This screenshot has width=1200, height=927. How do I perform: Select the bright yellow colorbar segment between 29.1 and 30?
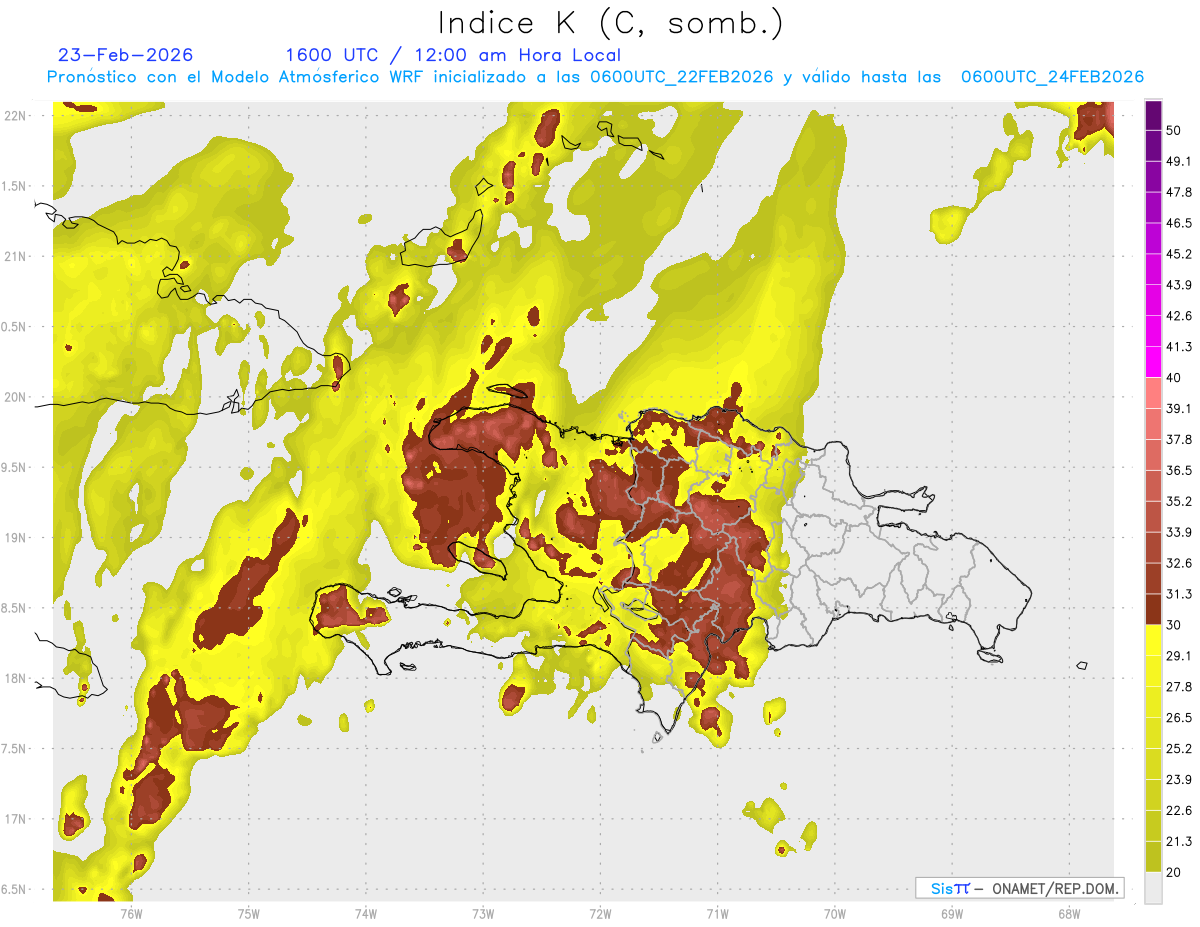tap(1154, 640)
